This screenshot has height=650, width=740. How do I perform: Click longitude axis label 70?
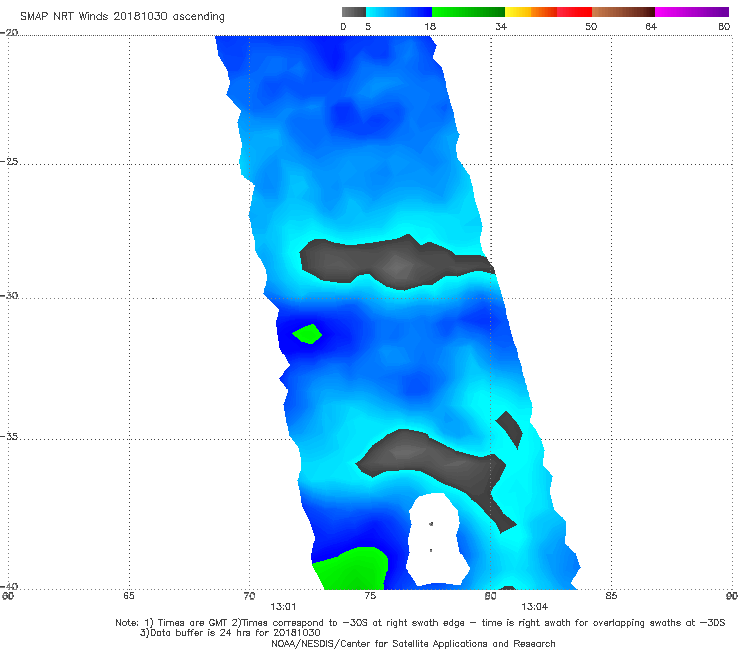coord(249,596)
